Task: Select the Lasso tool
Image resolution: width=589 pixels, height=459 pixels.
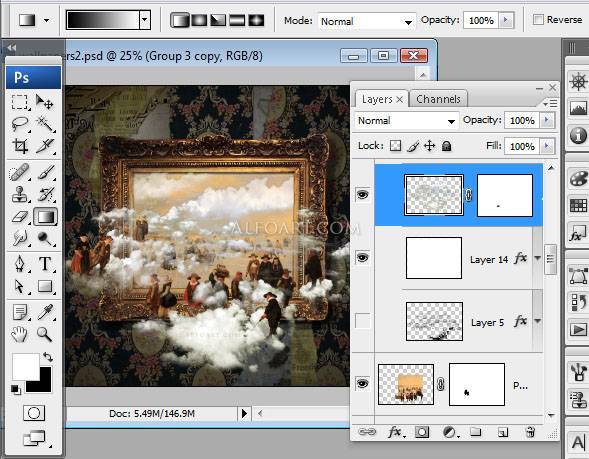Action: 20,124
